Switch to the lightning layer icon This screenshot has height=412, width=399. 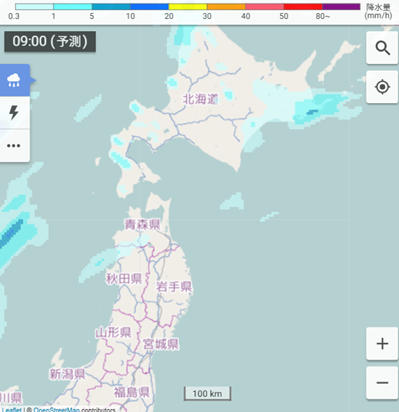tap(15, 113)
